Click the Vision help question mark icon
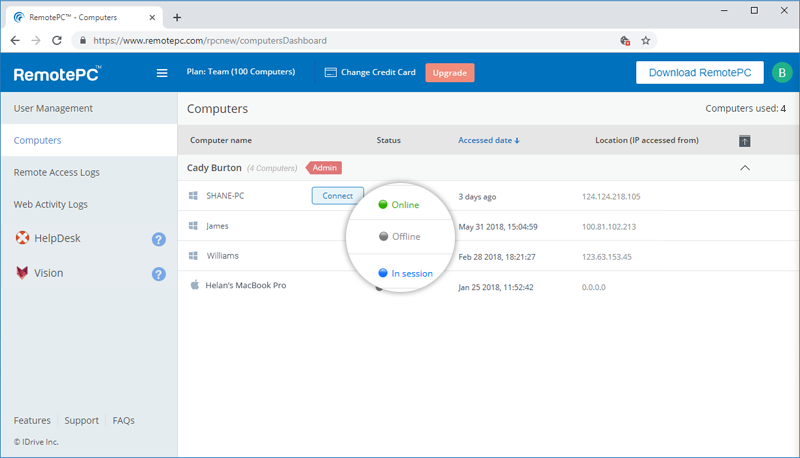This screenshot has width=800, height=458. pos(159,274)
